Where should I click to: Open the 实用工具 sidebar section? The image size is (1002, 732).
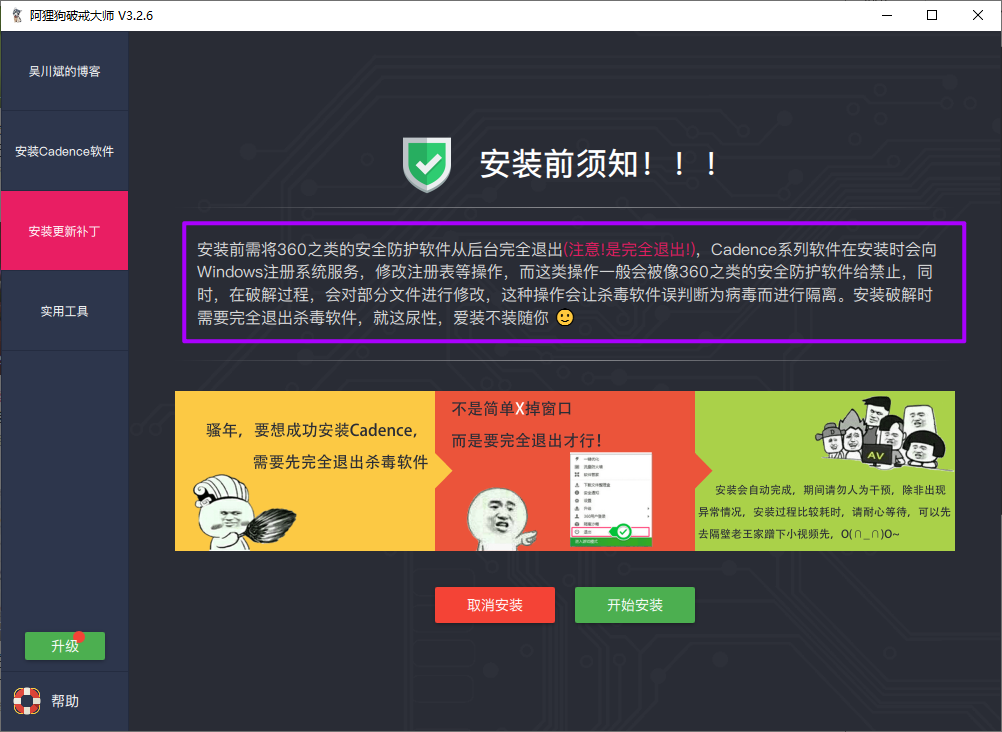coord(65,311)
